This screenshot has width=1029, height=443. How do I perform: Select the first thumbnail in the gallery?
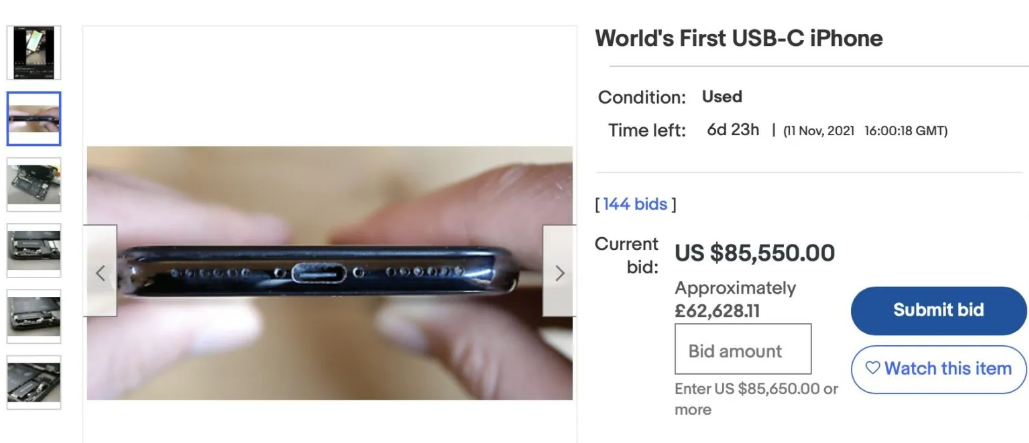34,52
